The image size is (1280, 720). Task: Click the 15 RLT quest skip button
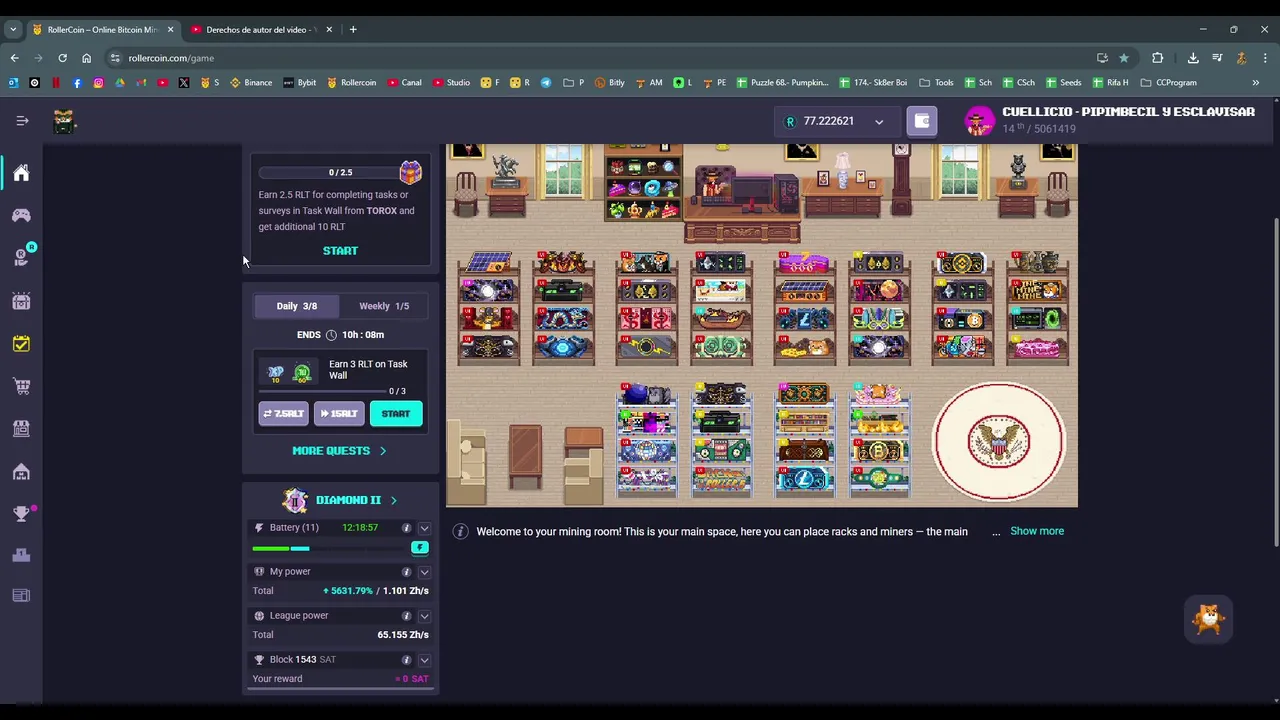tap(339, 414)
